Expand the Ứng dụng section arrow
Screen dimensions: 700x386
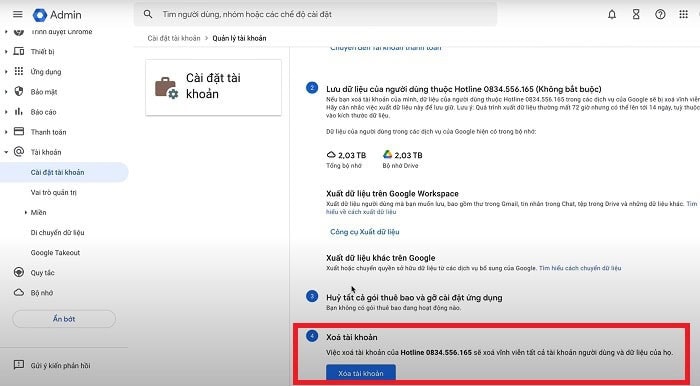click(6, 71)
